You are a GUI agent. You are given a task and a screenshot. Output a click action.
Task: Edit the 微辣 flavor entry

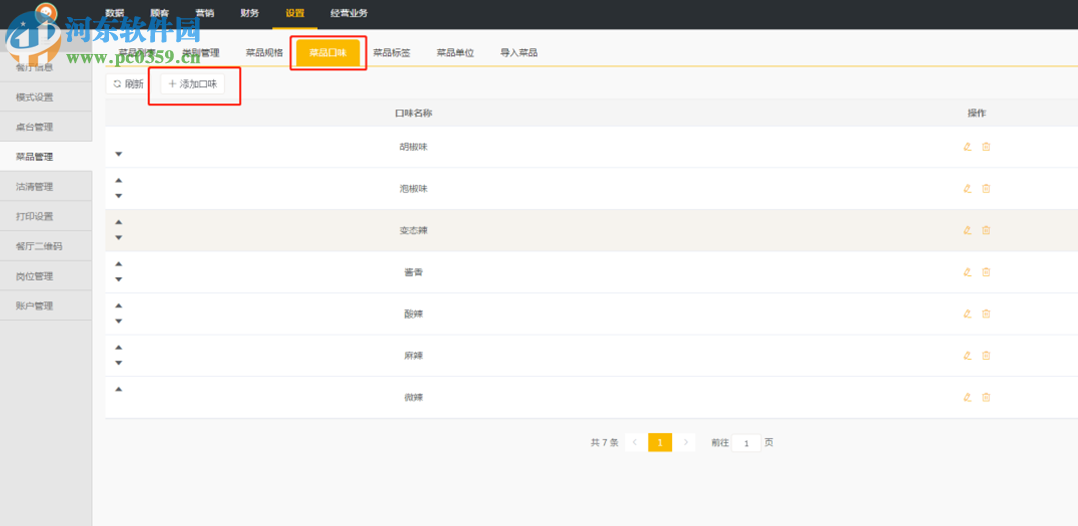pos(967,397)
